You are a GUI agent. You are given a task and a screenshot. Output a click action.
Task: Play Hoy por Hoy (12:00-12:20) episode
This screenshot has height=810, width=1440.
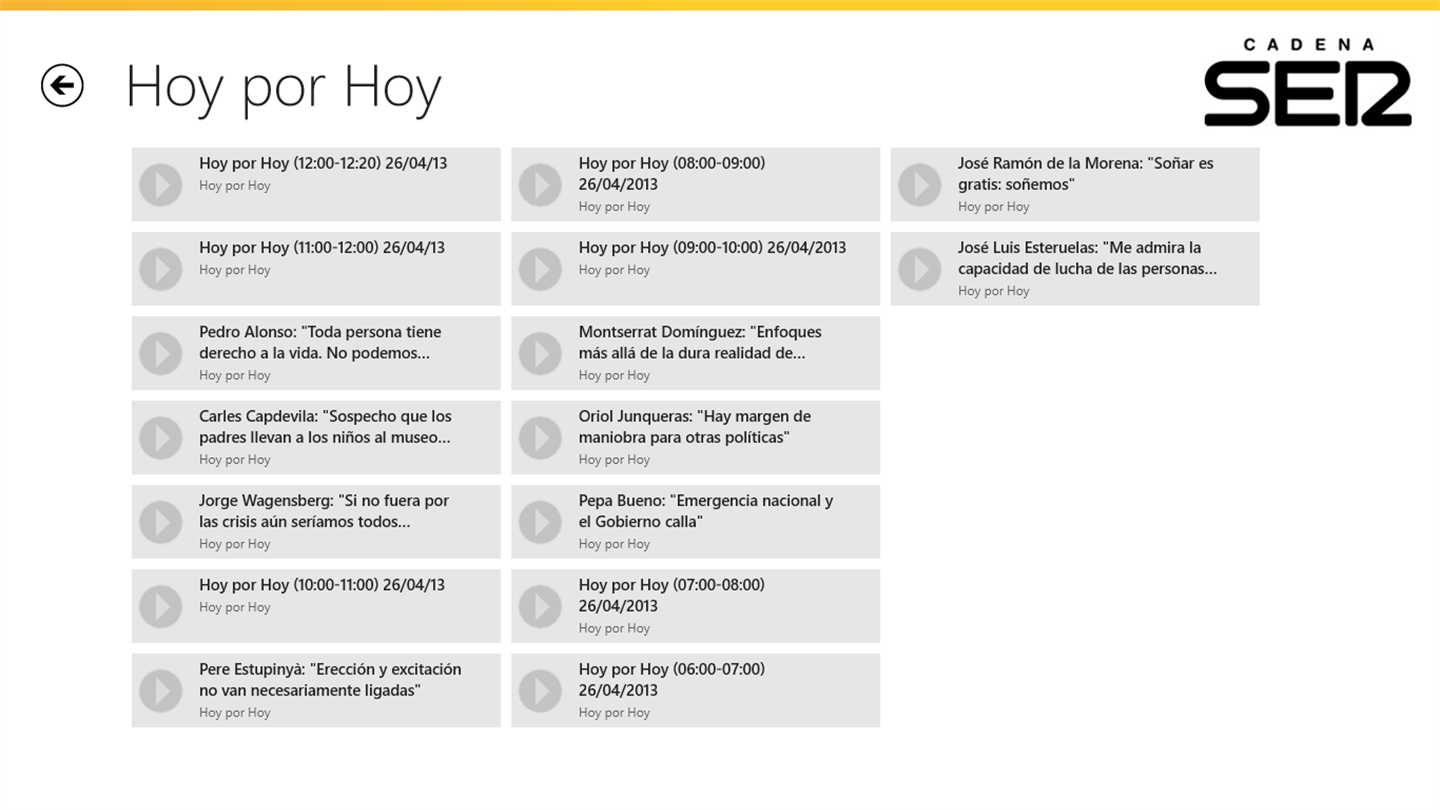(x=161, y=185)
